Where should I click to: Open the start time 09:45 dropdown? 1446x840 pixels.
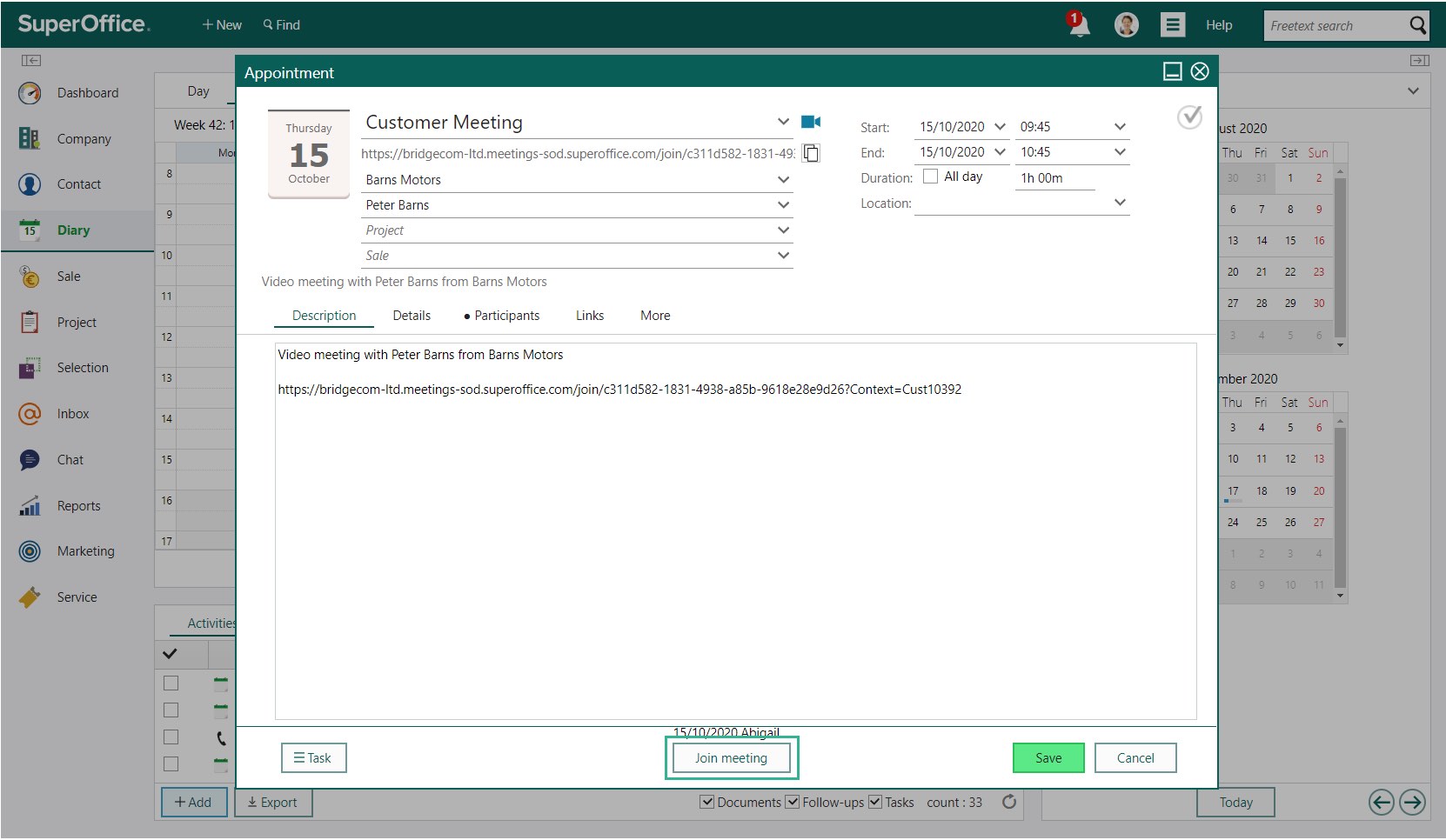click(x=1120, y=127)
